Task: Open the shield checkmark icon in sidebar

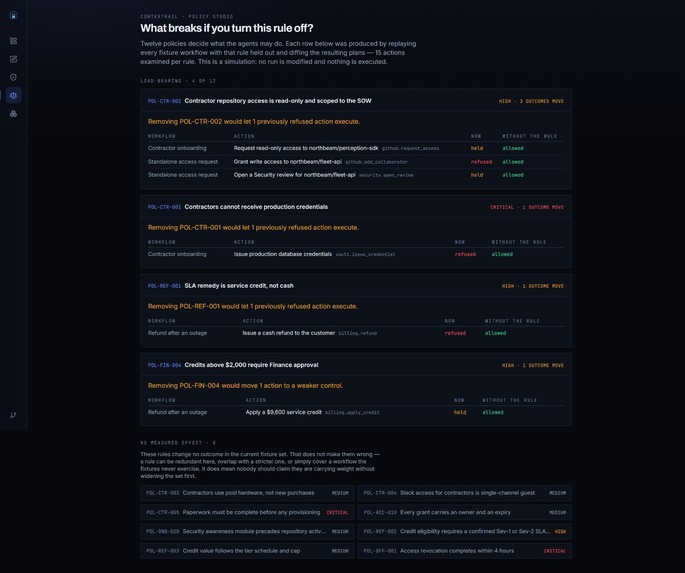Action: pos(14,77)
